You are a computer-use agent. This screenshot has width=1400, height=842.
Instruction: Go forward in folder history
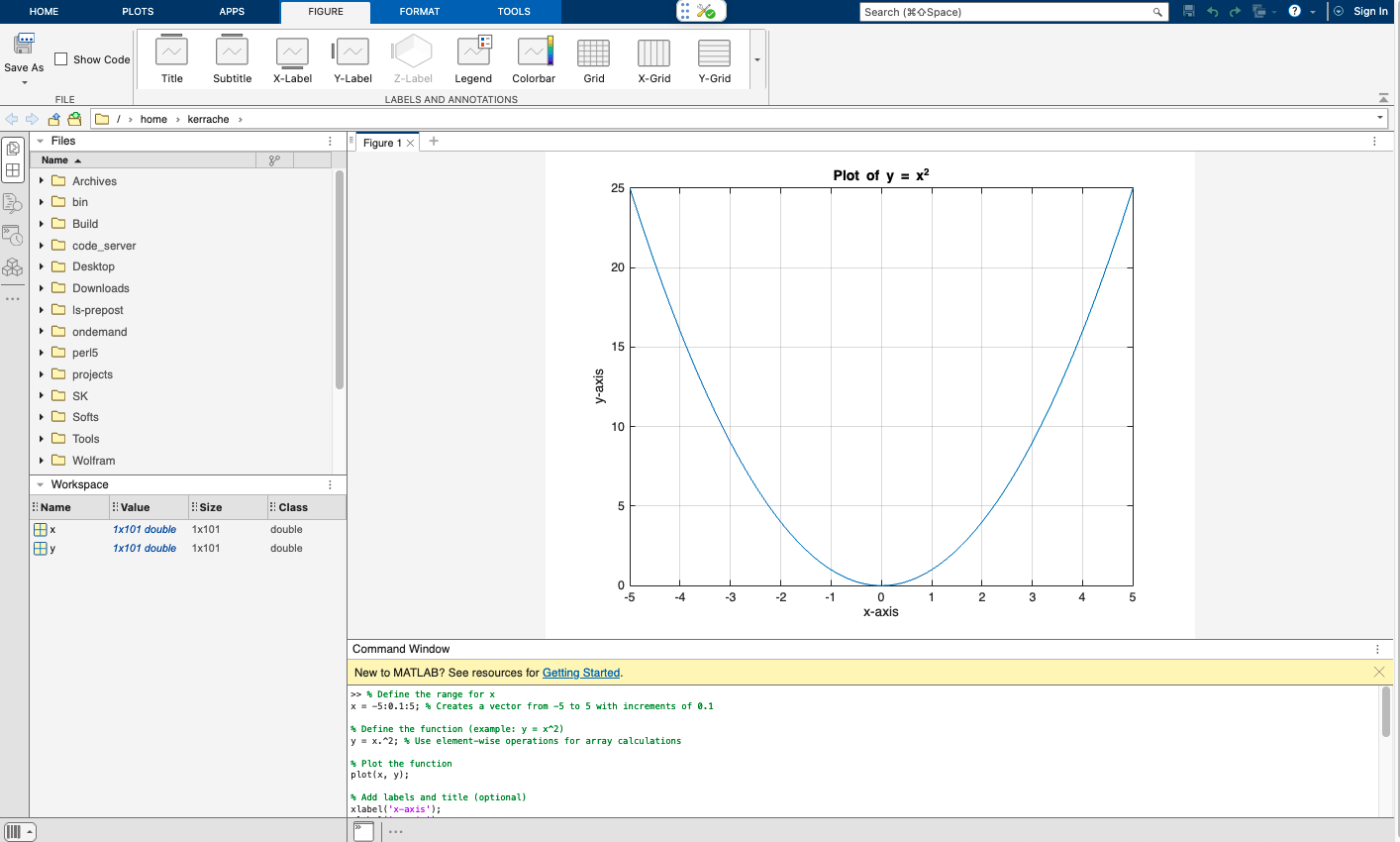33,119
